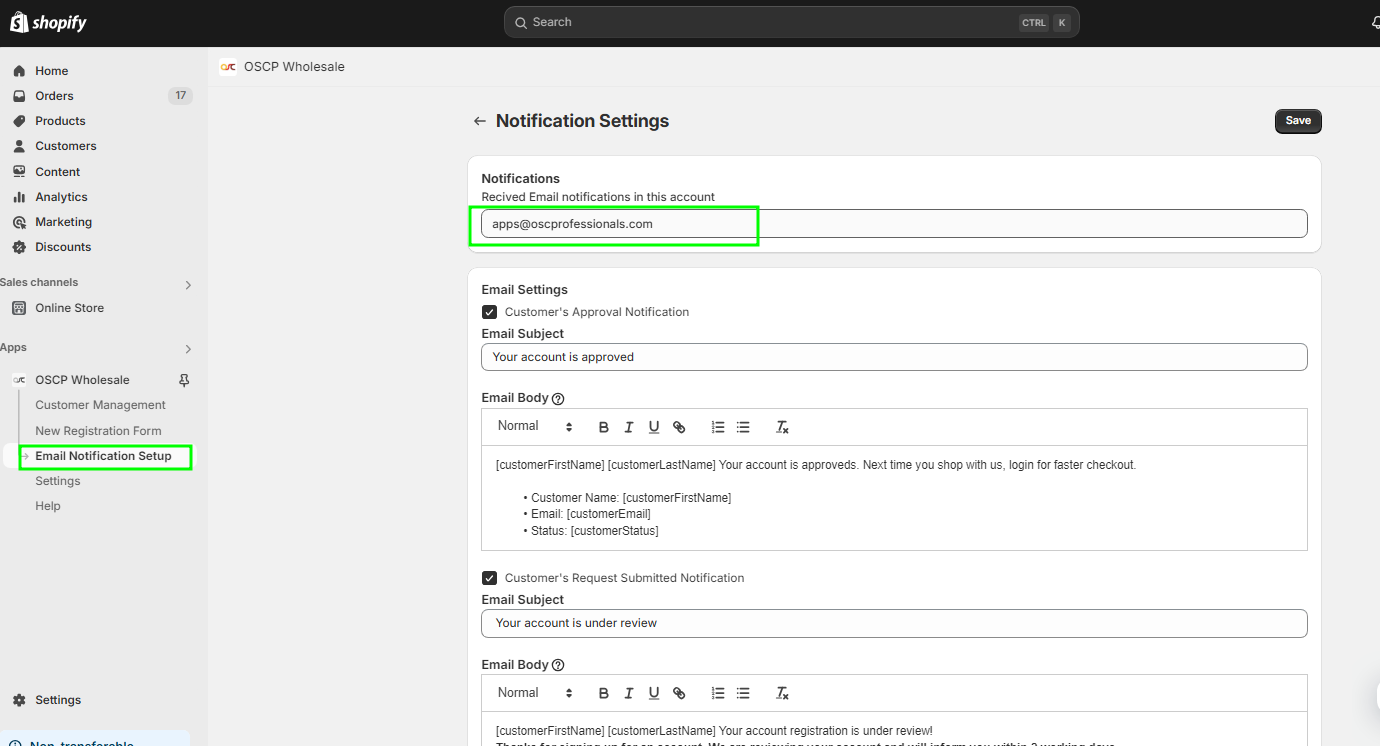Insert a link using the approval email toolbar

(x=679, y=426)
